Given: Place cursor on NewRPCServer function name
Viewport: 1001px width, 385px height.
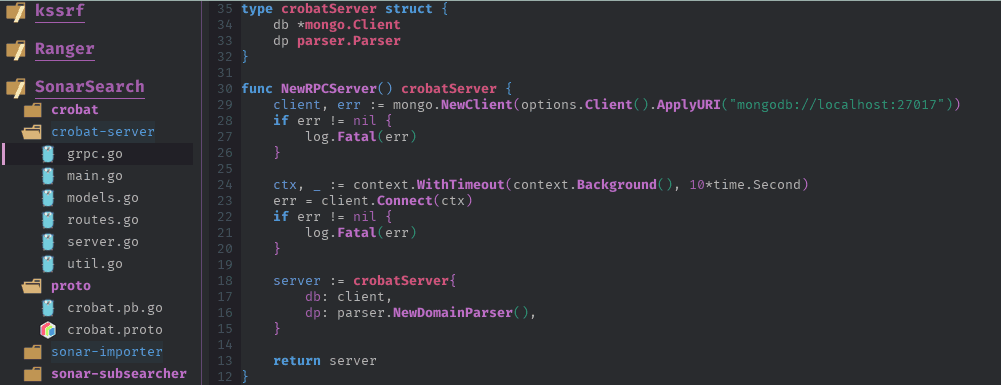Looking at the screenshot, I should [329, 89].
